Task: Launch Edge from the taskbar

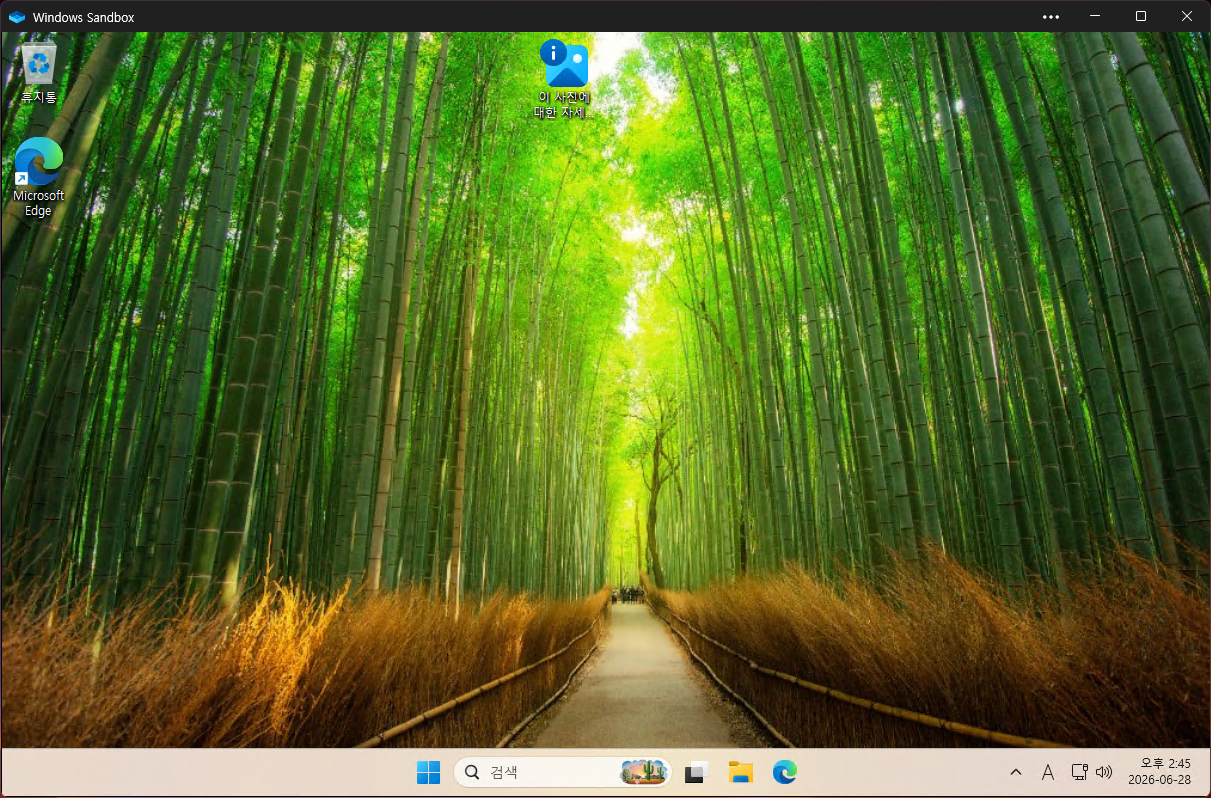Action: [784, 772]
